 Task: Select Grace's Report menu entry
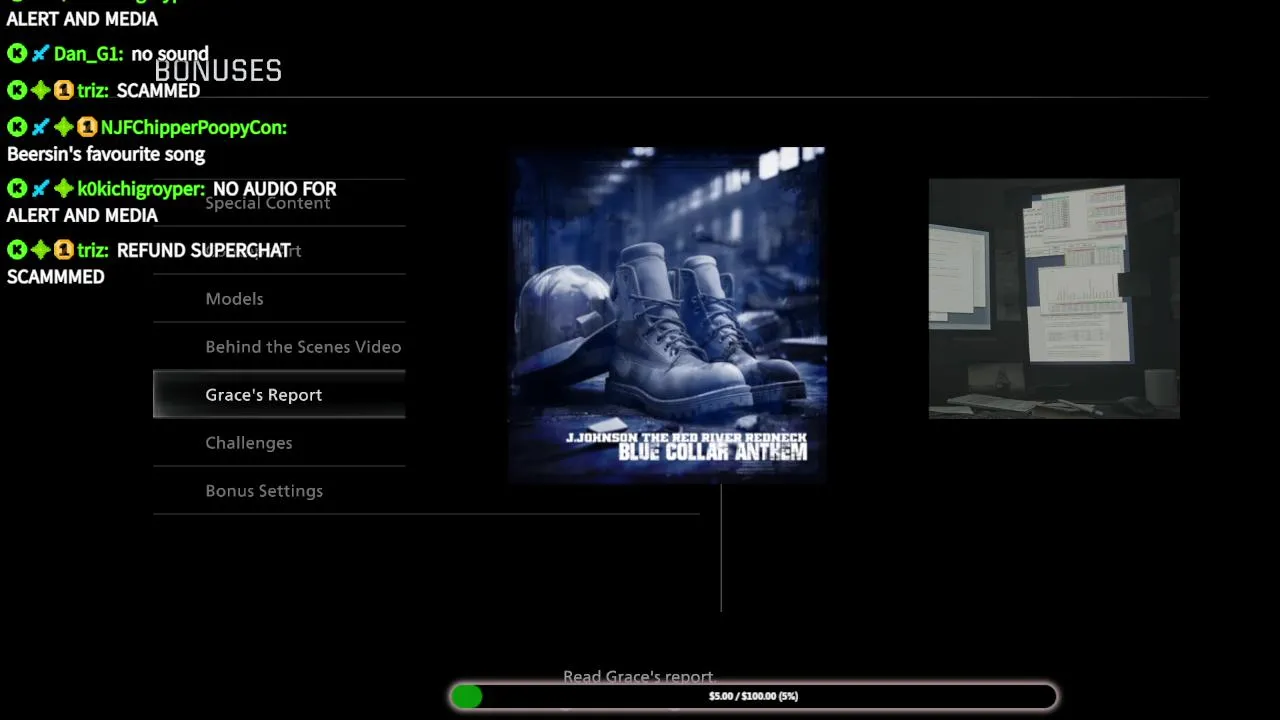coord(279,394)
